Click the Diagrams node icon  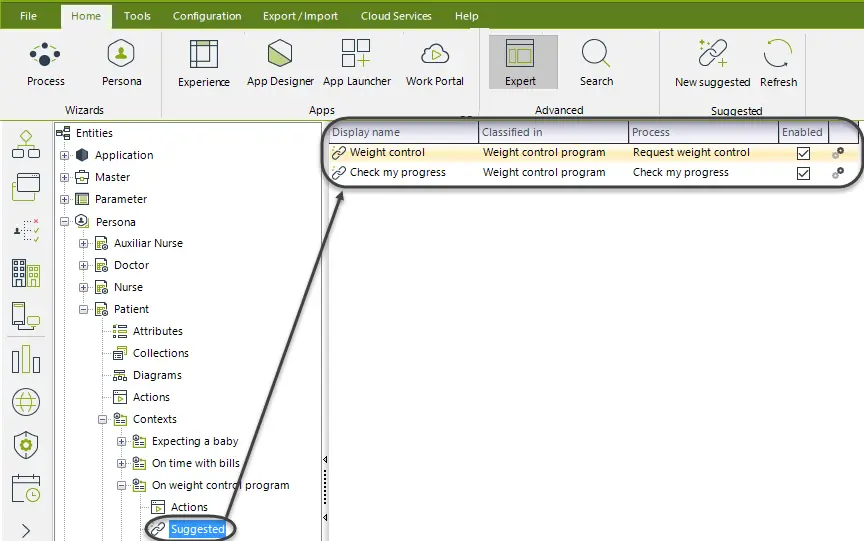(120, 375)
